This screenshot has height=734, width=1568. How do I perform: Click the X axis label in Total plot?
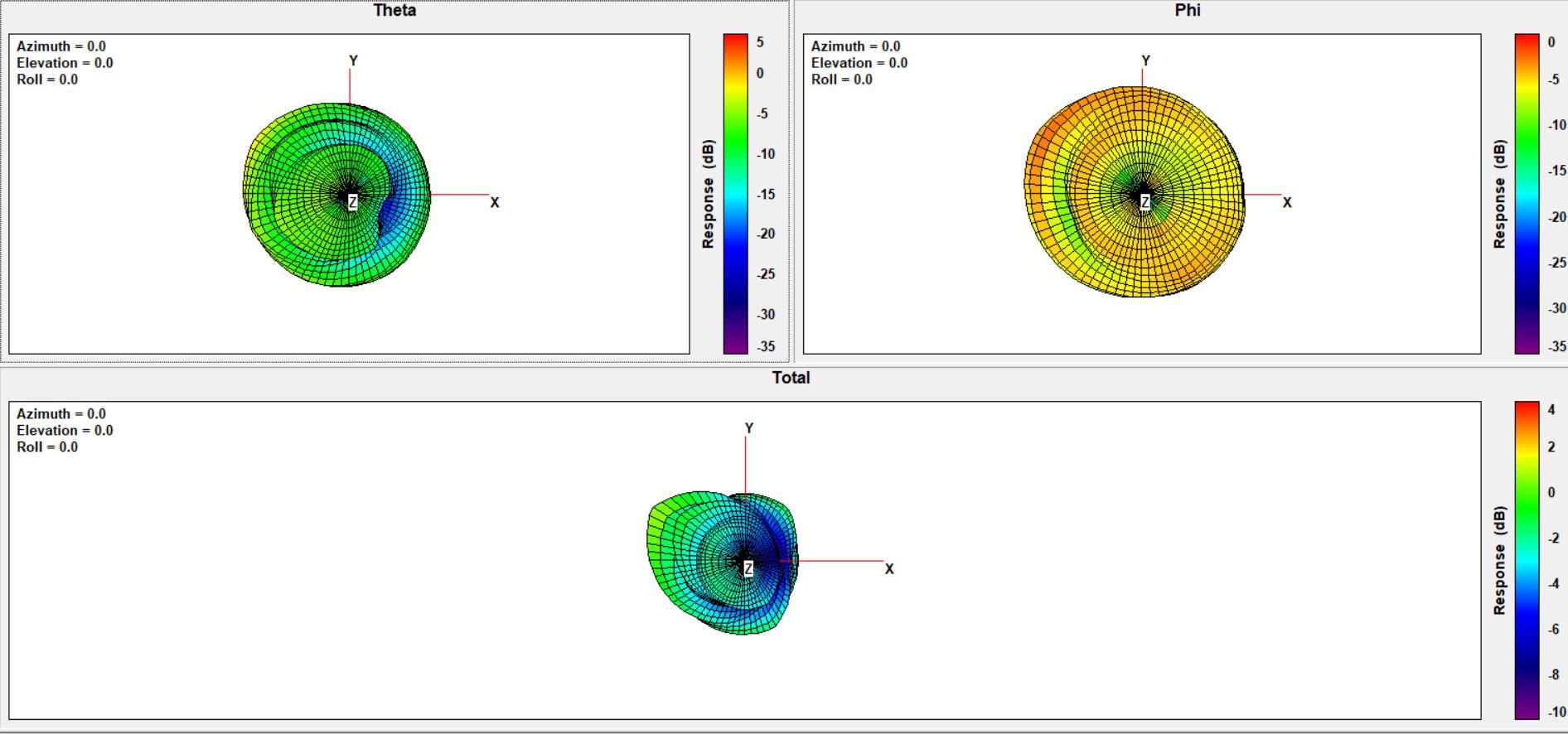point(889,568)
